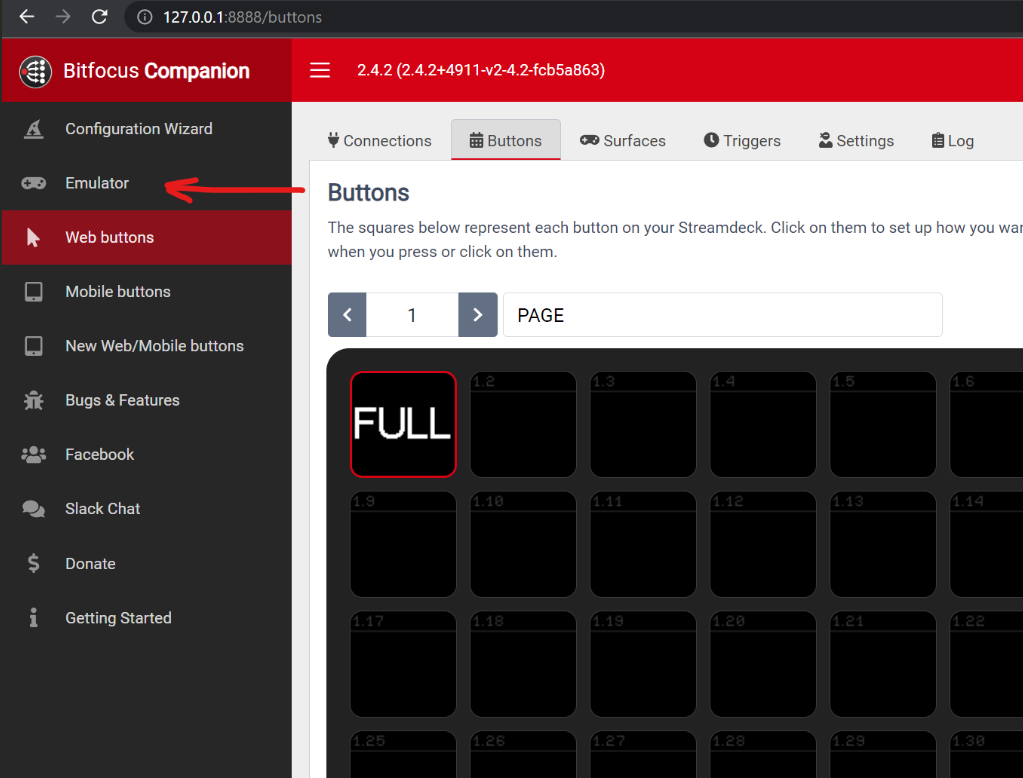The width and height of the screenshot is (1023, 778).
Task: Open the Surfaces tab
Action: 623,140
